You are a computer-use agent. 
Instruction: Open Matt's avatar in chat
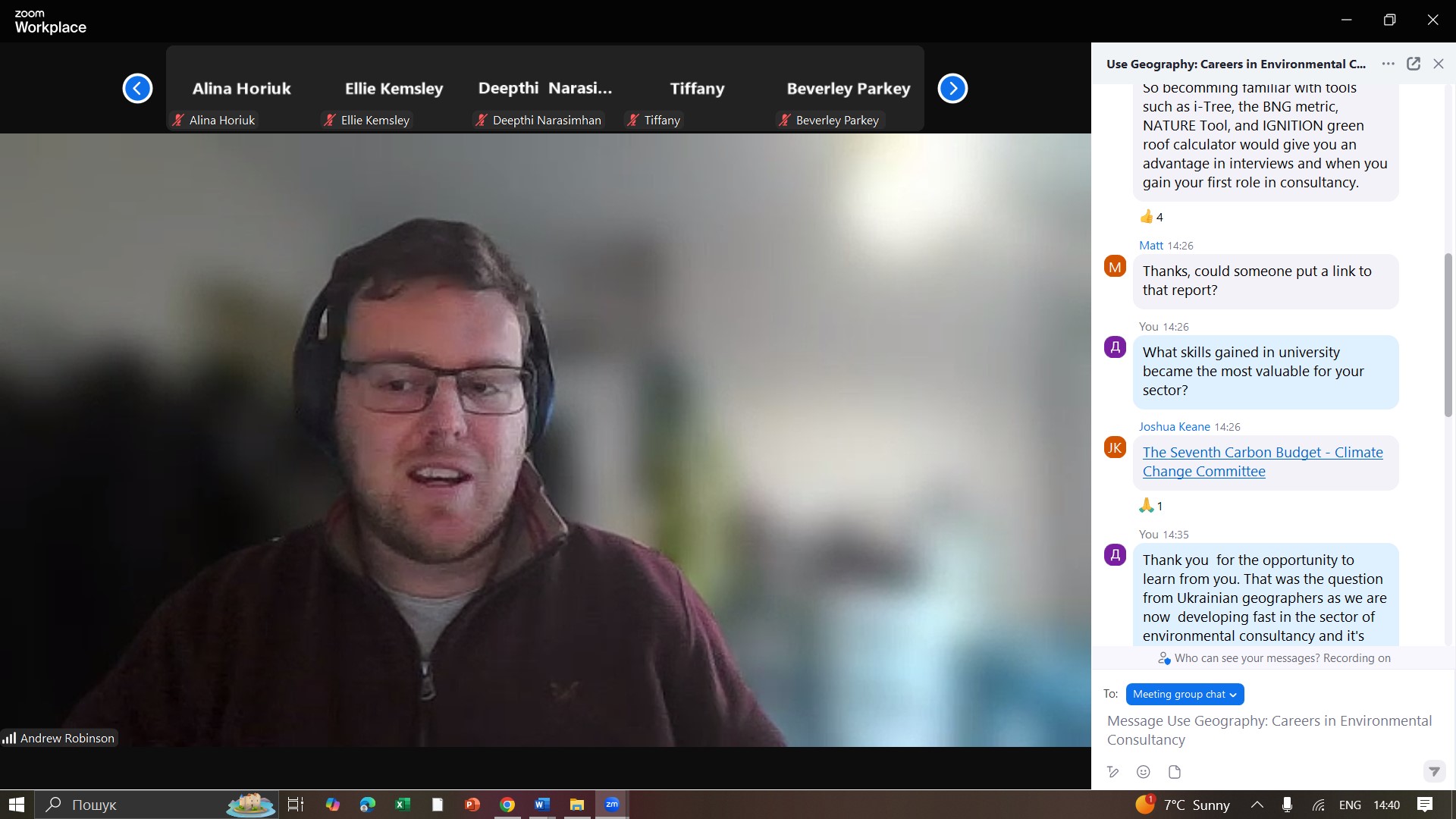point(1115,267)
